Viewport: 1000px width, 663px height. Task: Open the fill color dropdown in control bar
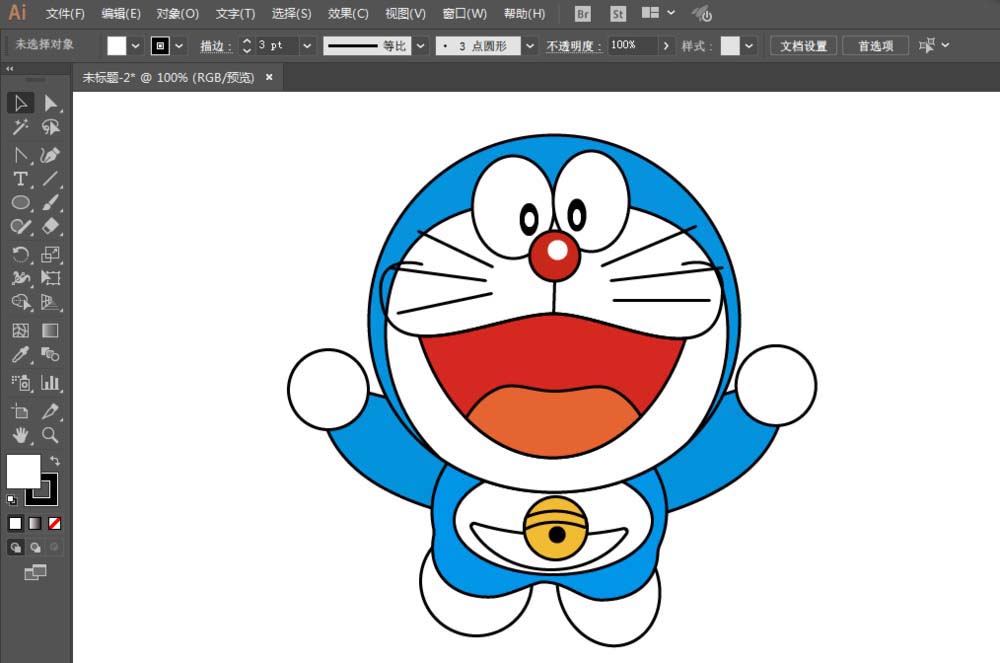[x=135, y=46]
